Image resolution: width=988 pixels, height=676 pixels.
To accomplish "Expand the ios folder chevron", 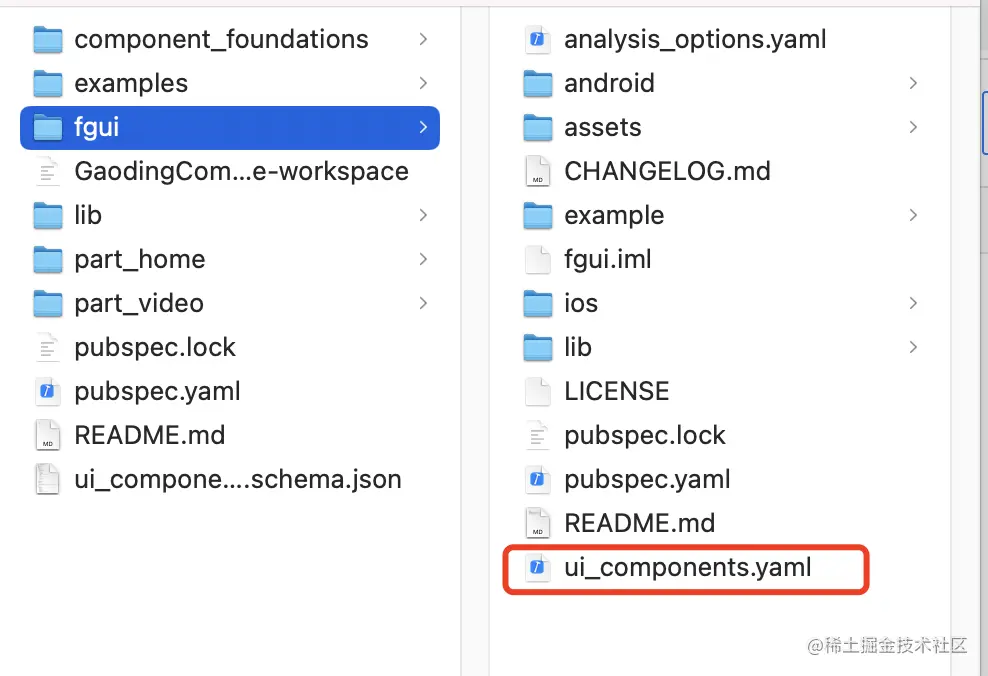I will point(913,303).
